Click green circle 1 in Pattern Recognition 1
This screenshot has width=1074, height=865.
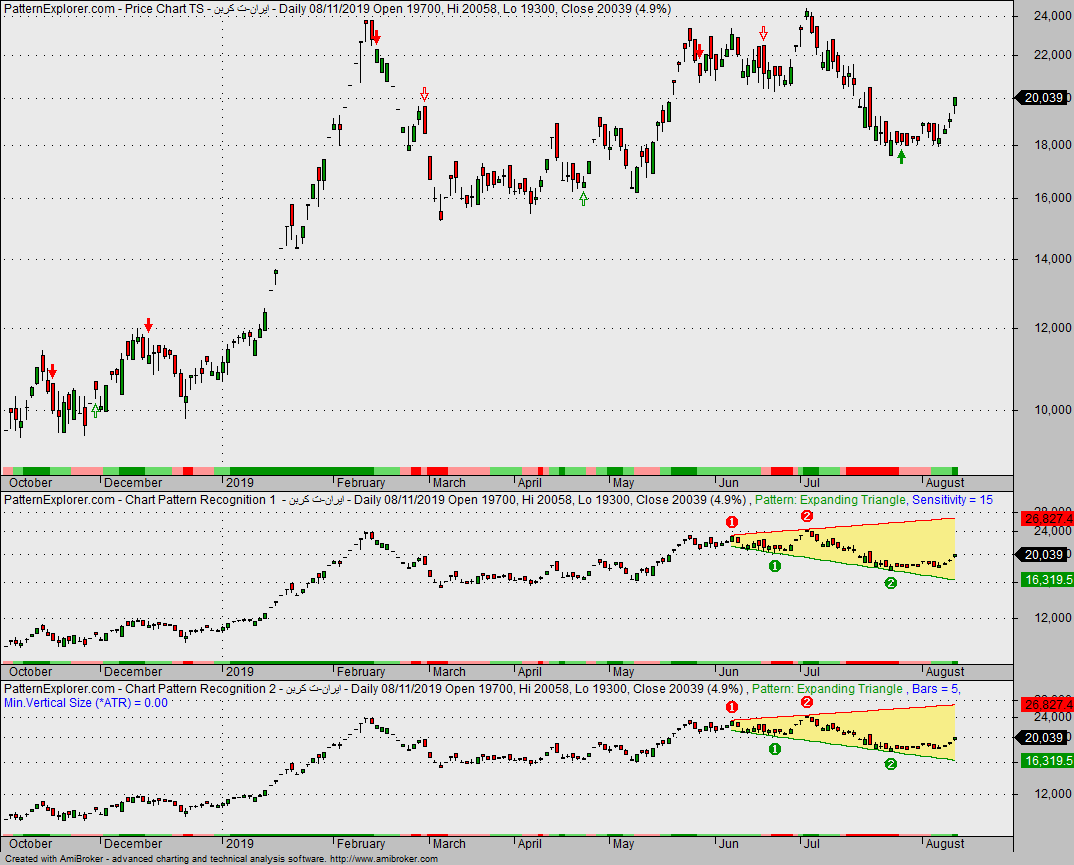[x=775, y=566]
